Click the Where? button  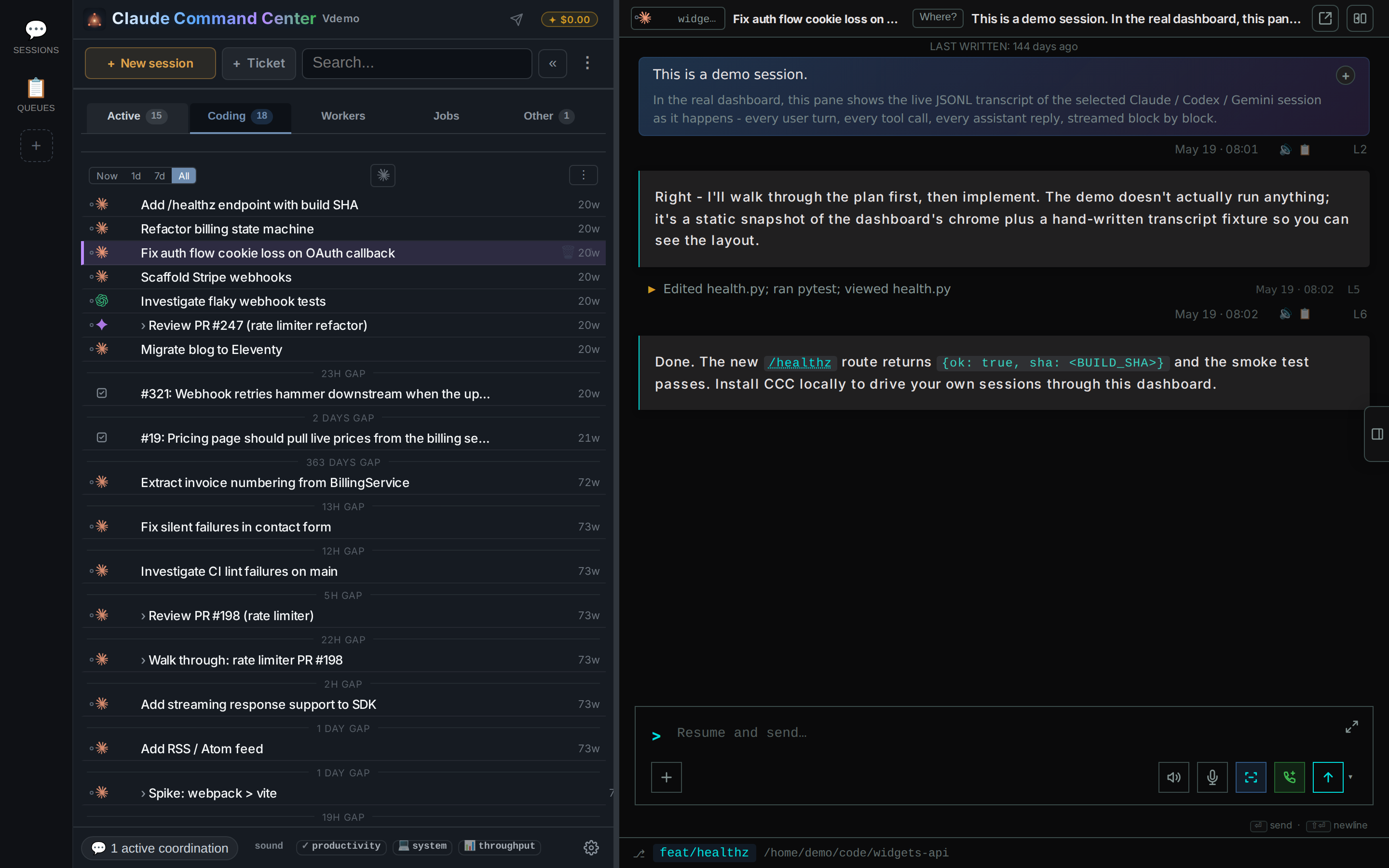tap(938, 18)
